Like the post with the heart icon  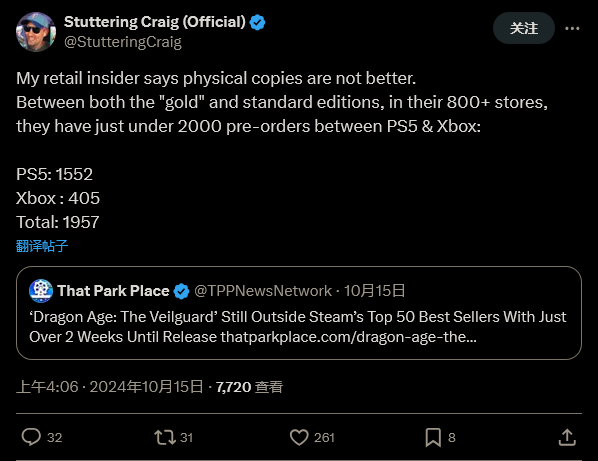(x=299, y=437)
